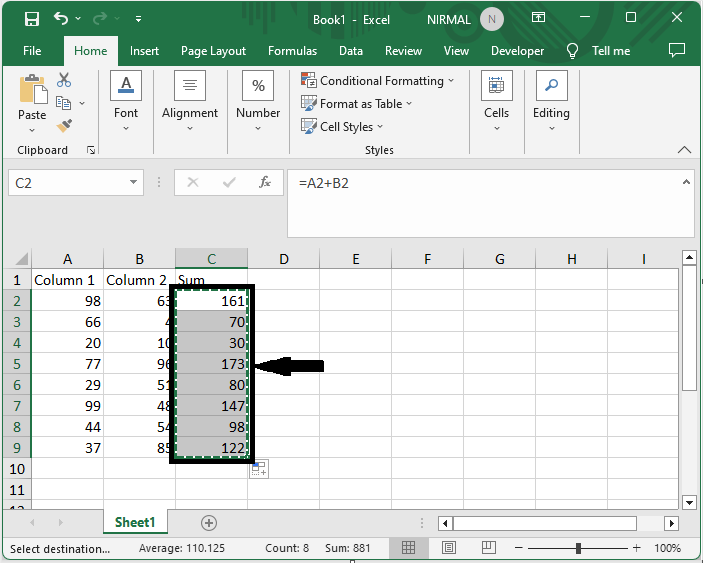Click the Name Box showing C2

[x=67, y=183]
